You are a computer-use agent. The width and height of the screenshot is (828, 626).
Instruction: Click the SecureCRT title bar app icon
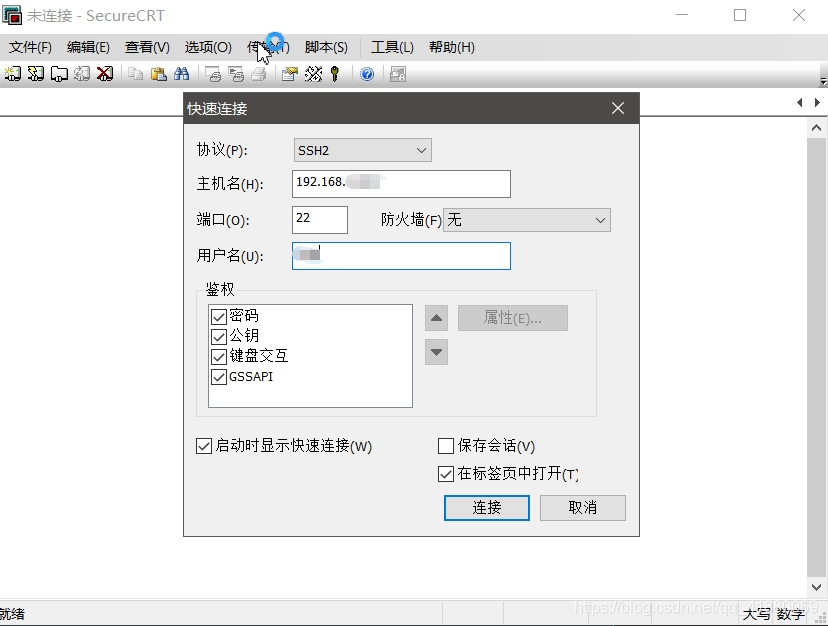[x=12, y=15]
